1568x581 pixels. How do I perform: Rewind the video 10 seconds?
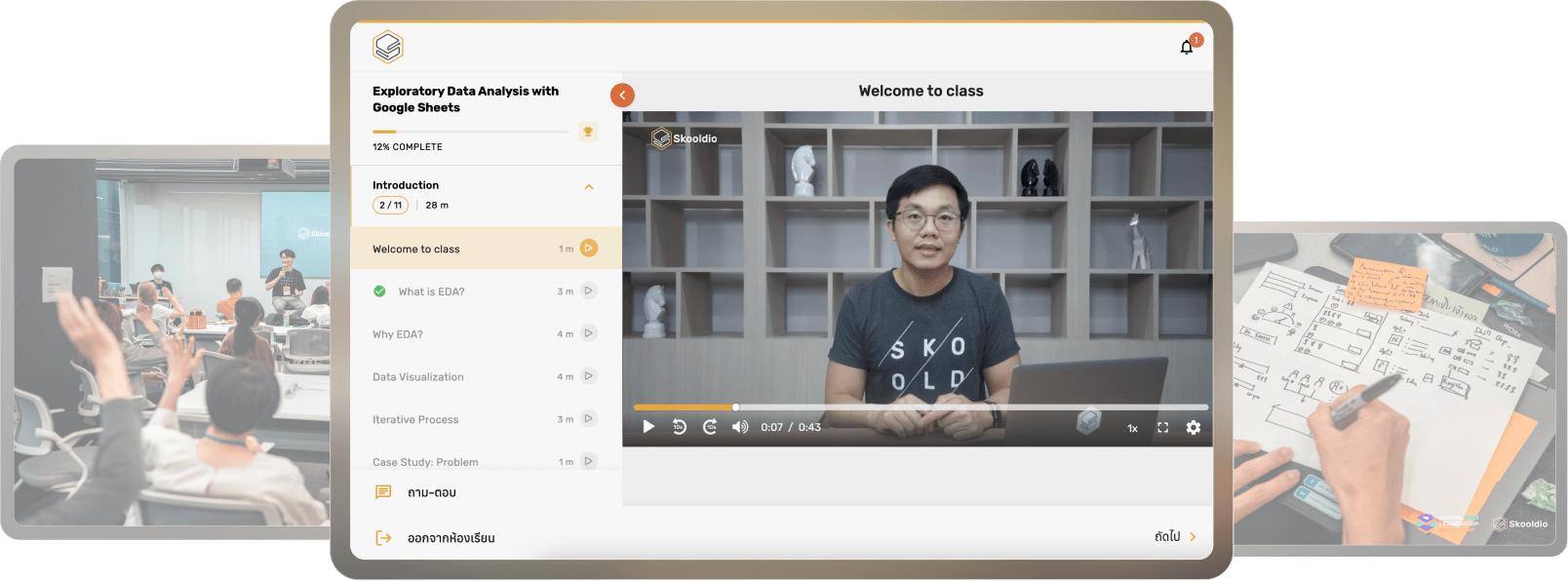point(680,427)
